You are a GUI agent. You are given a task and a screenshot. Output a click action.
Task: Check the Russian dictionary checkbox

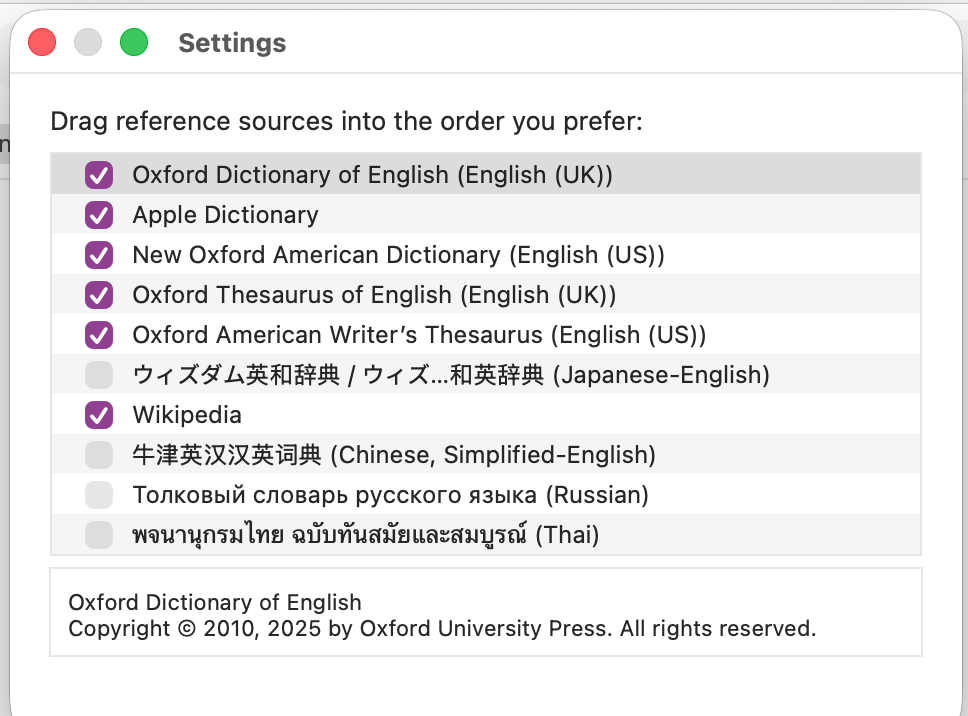click(x=99, y=495)
